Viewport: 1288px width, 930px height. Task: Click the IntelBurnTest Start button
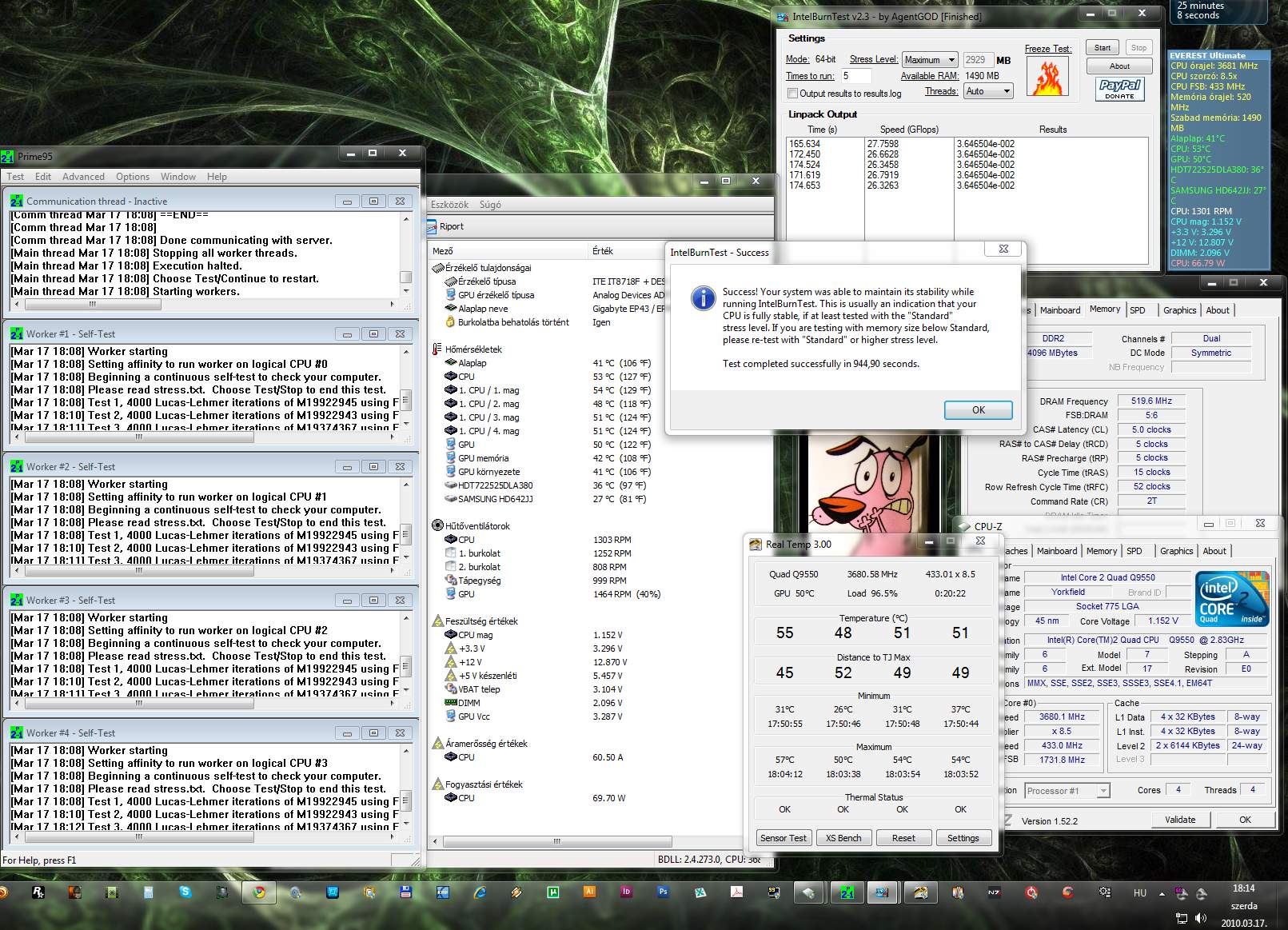tap(1103, 48)
